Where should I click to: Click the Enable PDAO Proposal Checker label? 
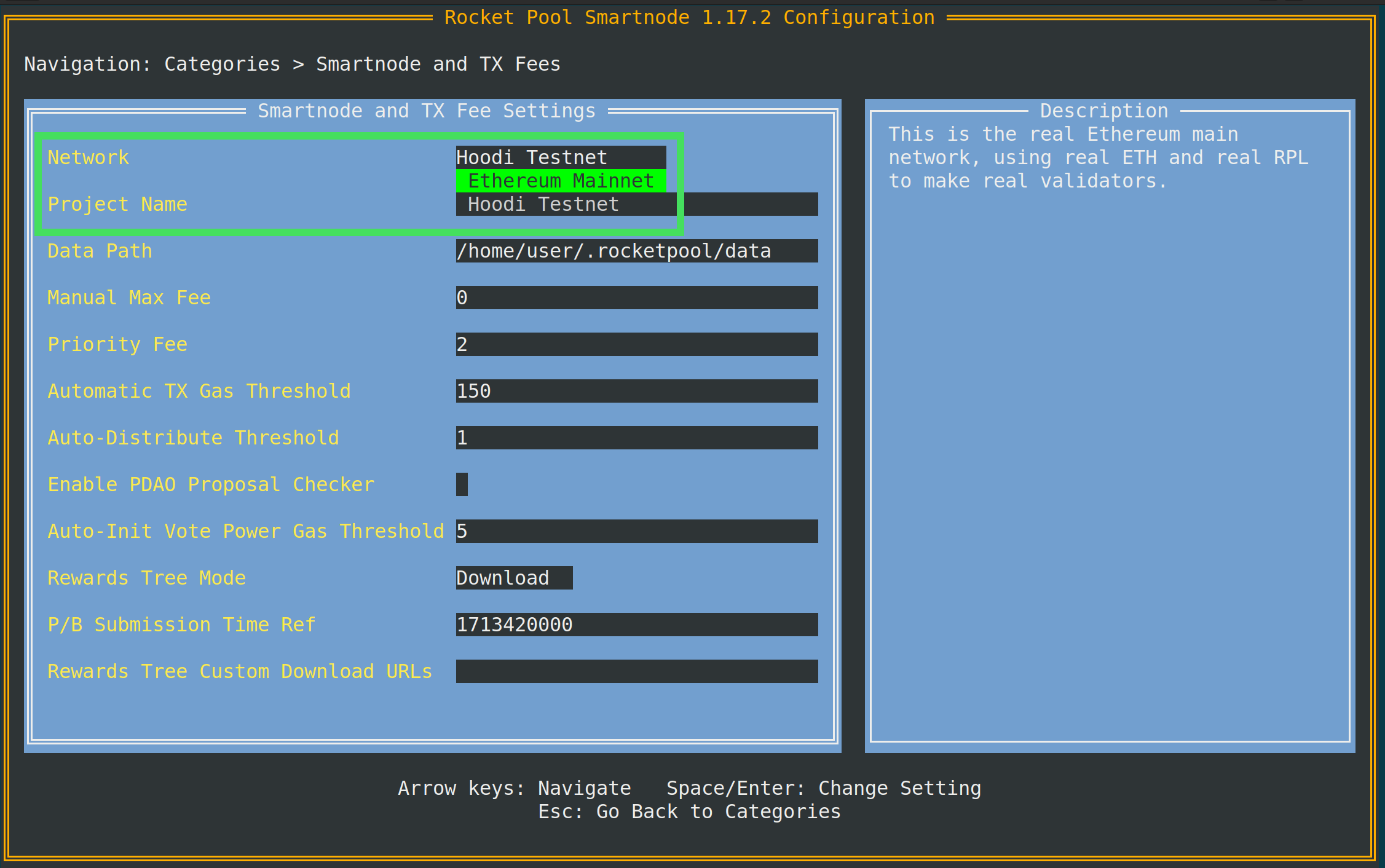[x=211, y=484]
